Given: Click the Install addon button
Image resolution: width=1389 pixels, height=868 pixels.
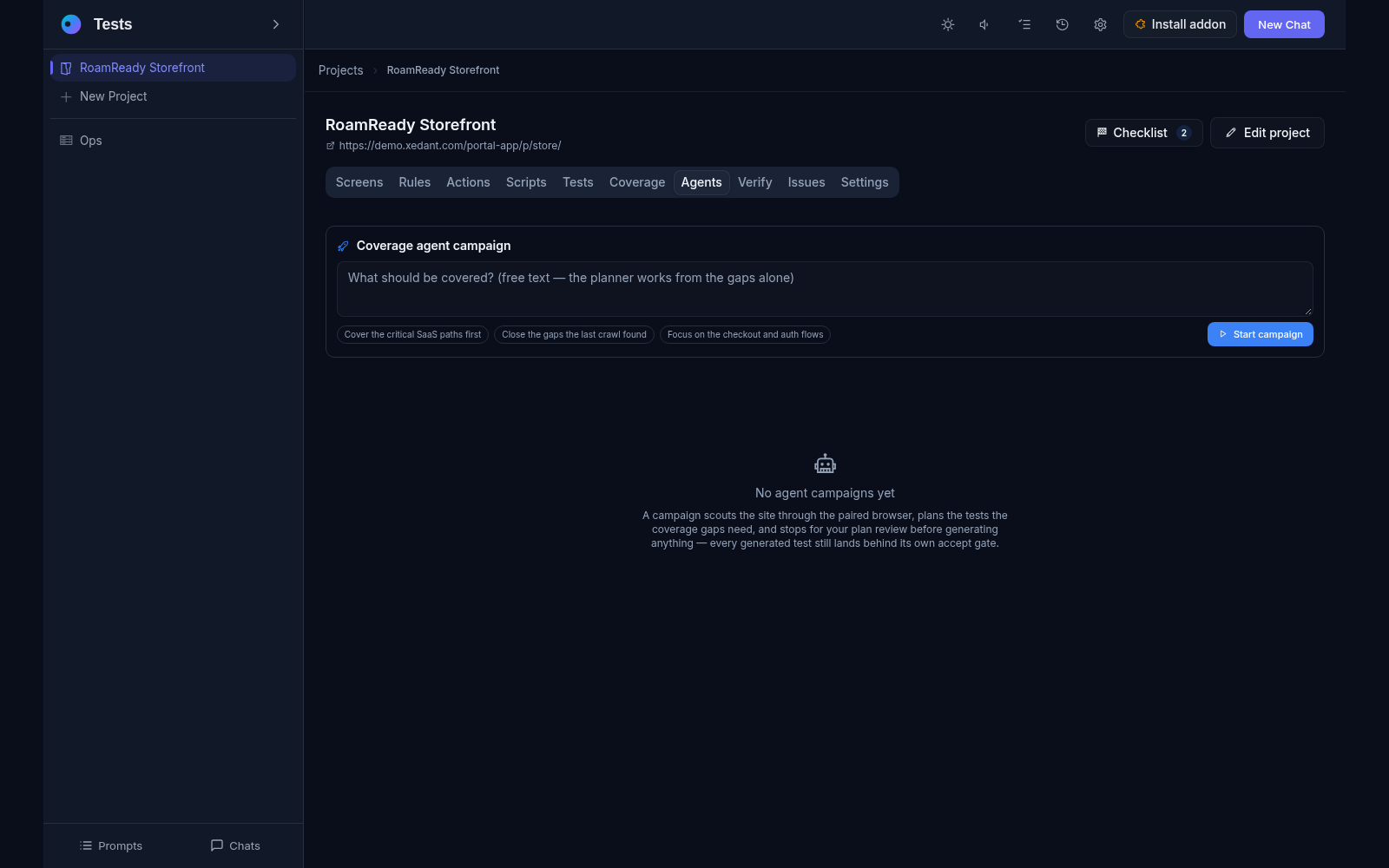Looking at the screenshot, I should tap(1180, 24).
